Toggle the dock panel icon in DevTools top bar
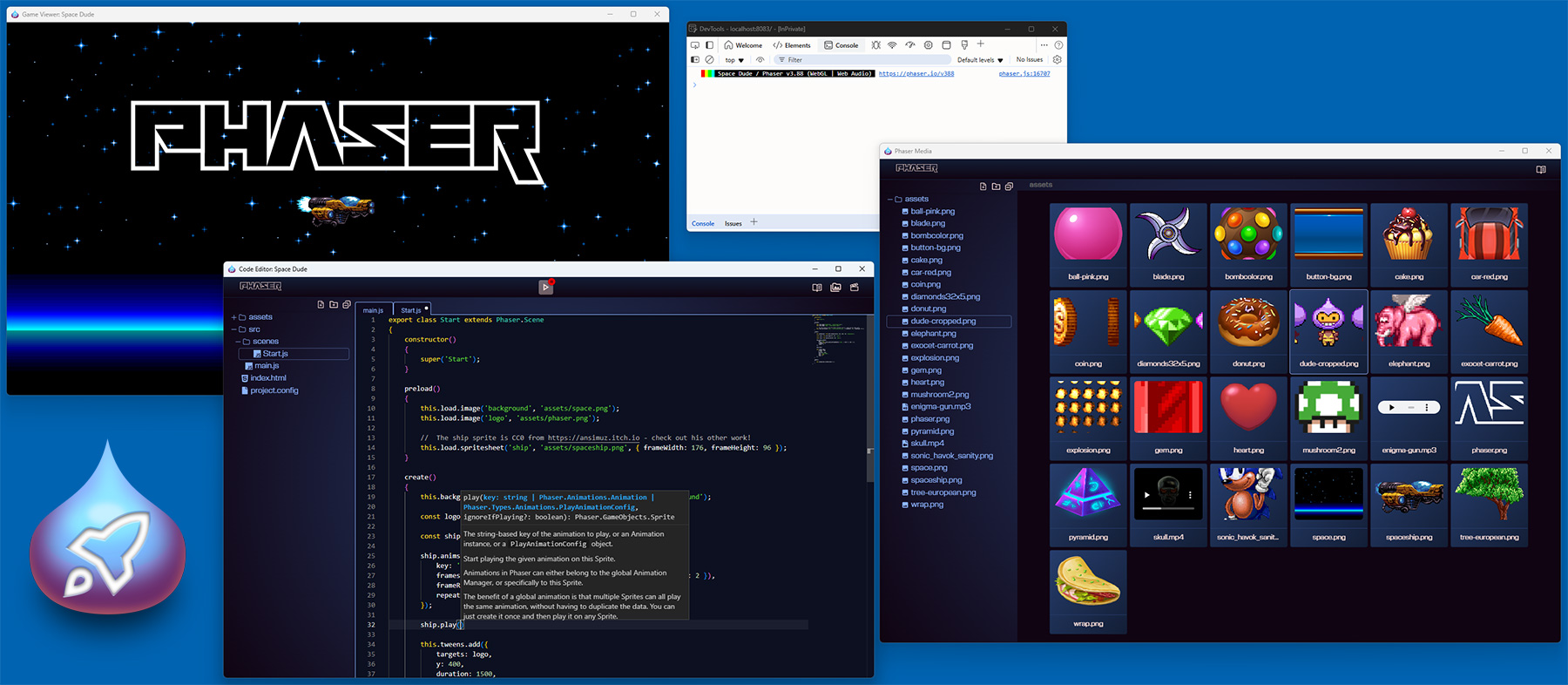Screen dimensions: 1568x685 tap(709, 45)
